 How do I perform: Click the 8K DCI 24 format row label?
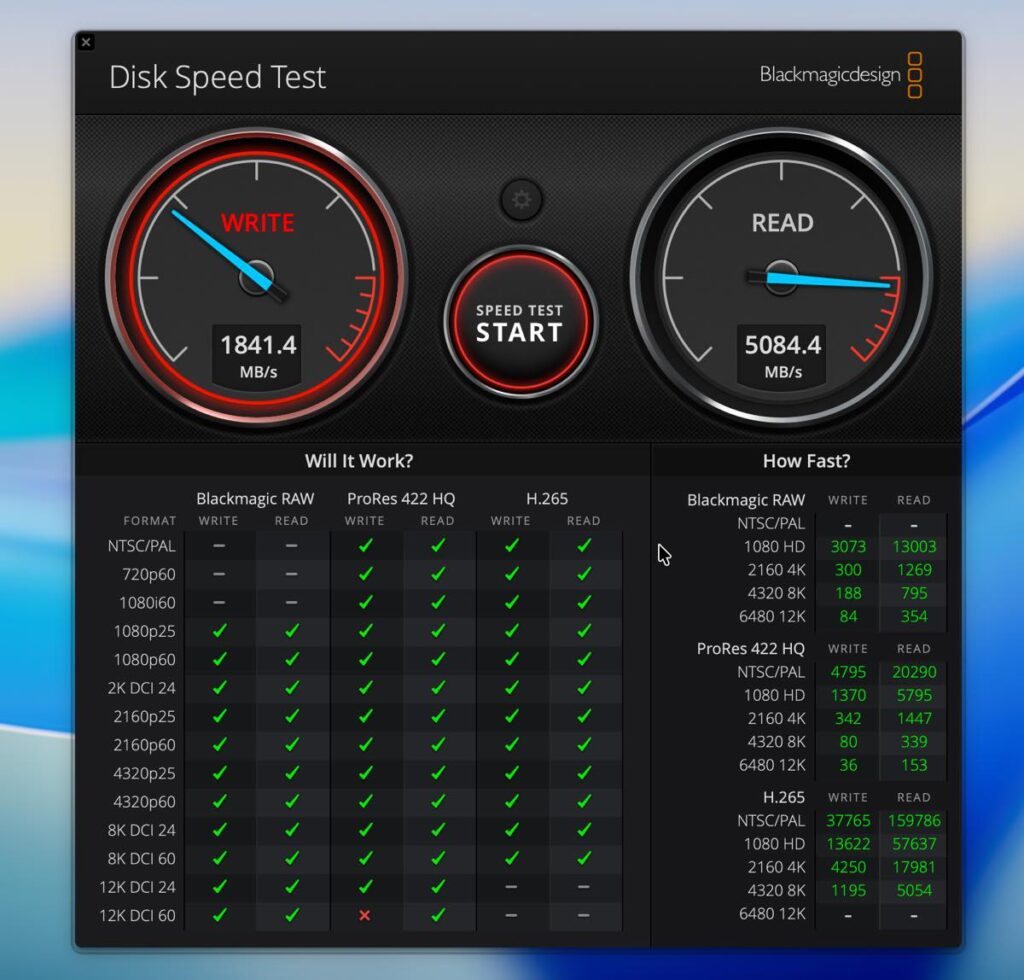[x=141, y=830]
